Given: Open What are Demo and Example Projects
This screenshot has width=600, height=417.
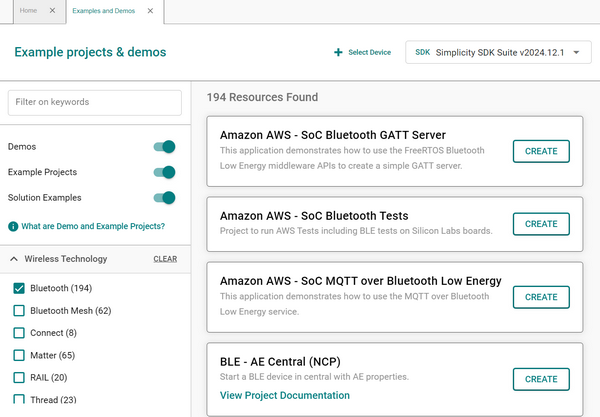Looking at the screenshot, I should click(x=93, y=226).
